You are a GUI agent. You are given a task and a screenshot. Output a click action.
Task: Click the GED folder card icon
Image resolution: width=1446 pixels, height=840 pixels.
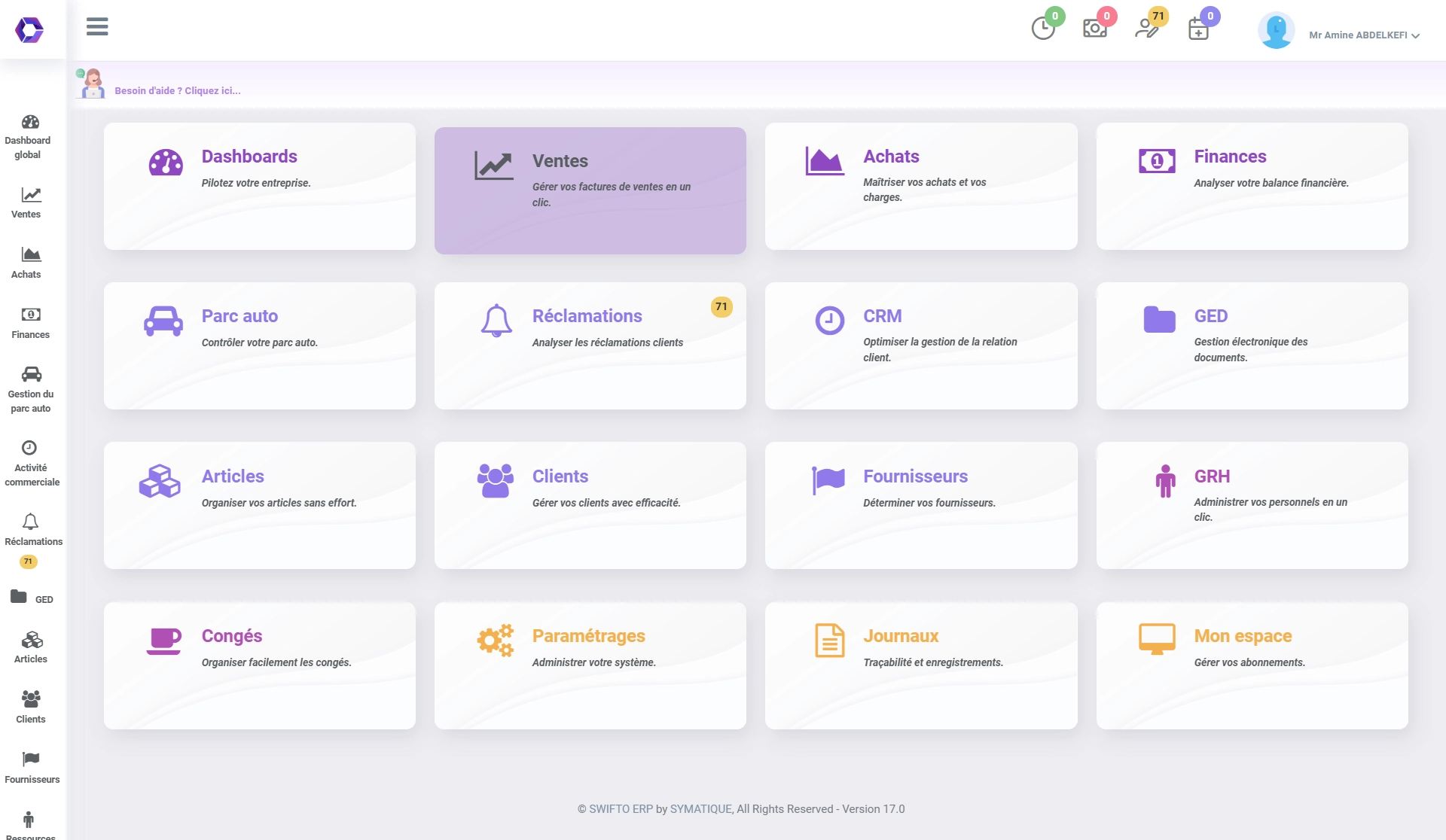click(1159, 320)
